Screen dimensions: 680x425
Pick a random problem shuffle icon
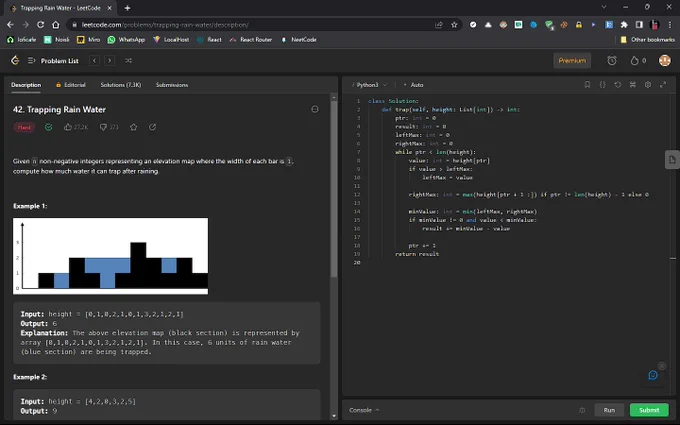pyautogui.click(x=128, y=61)
